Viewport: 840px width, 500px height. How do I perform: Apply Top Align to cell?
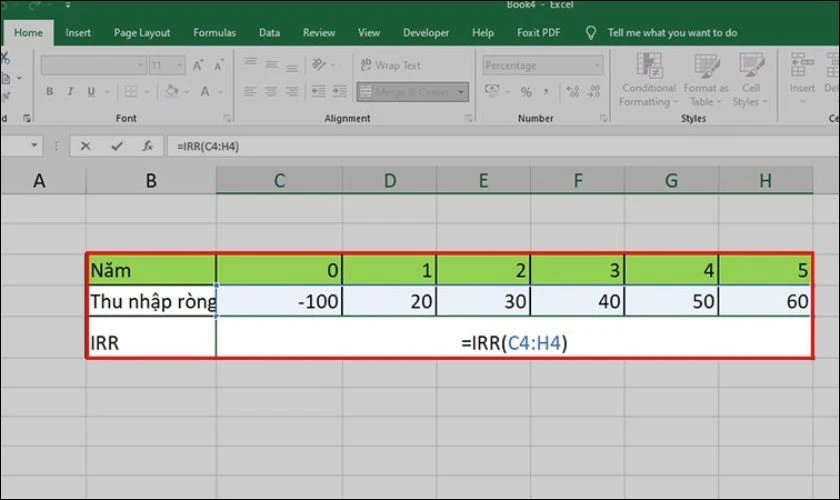pyautogui.click(x=250, y=64)
